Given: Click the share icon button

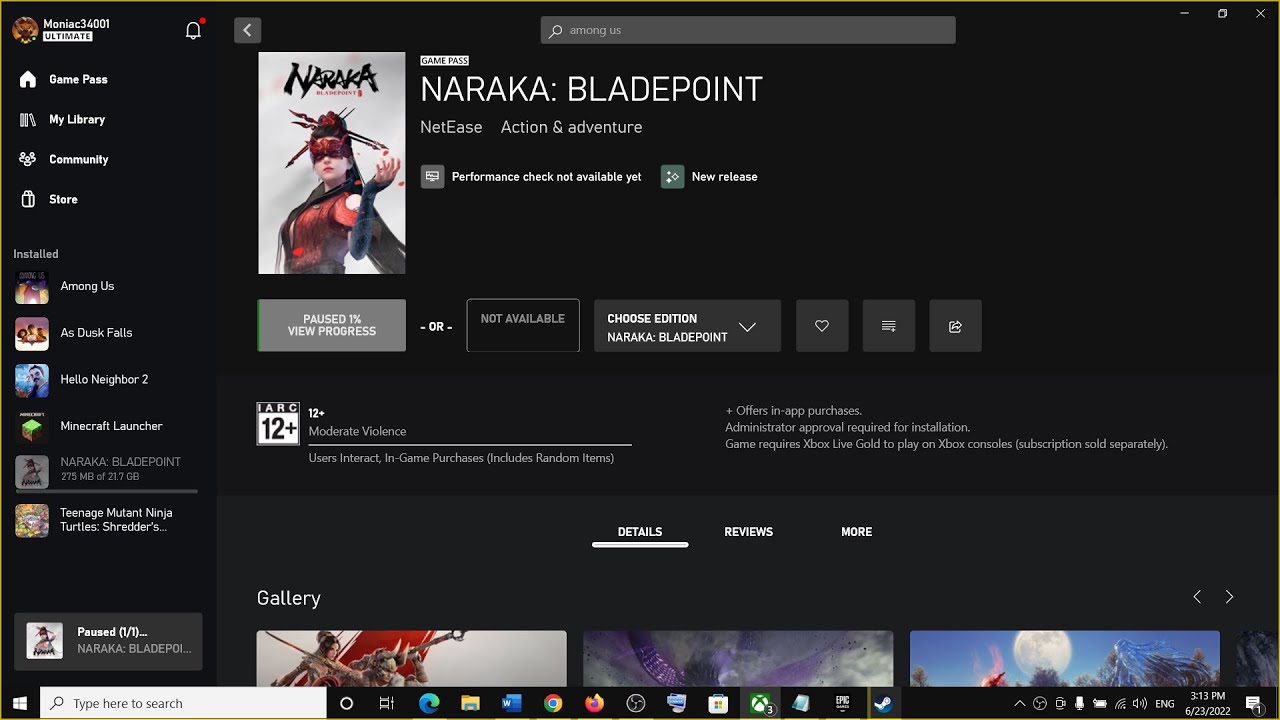Looking at the screenshot, I should pos(955,325).
